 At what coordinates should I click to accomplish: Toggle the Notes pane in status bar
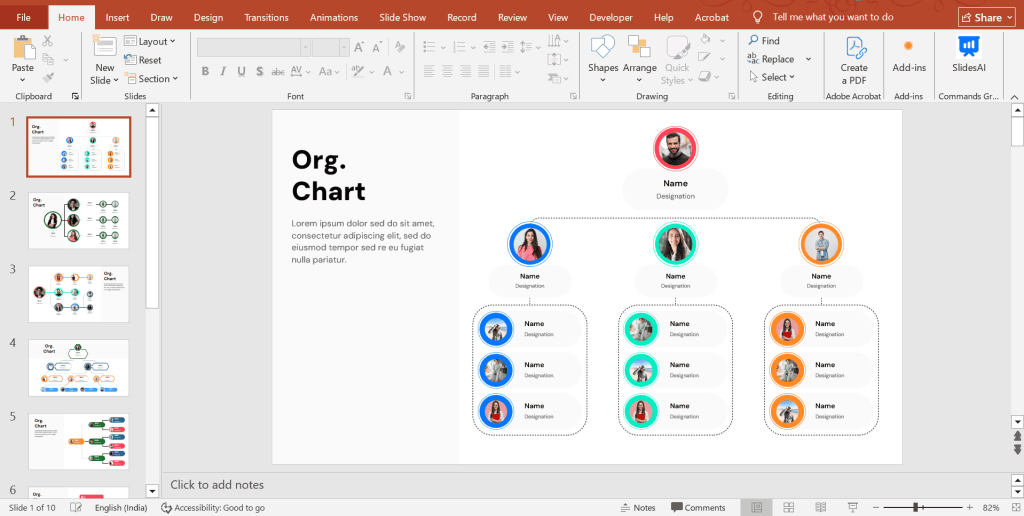[x=638, y=508]
